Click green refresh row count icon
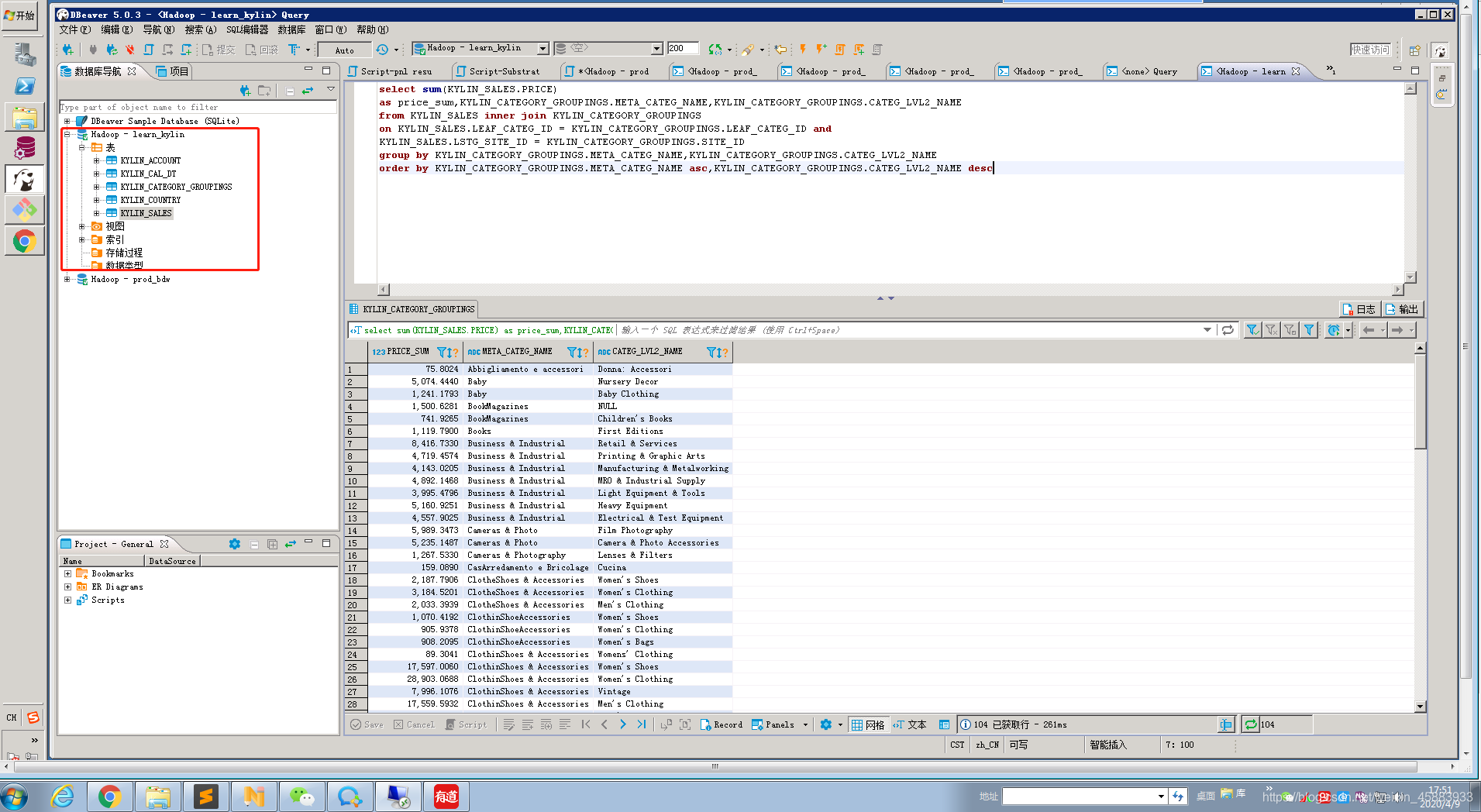Viewport: 1481px width, 812px height. [1250, 724]
